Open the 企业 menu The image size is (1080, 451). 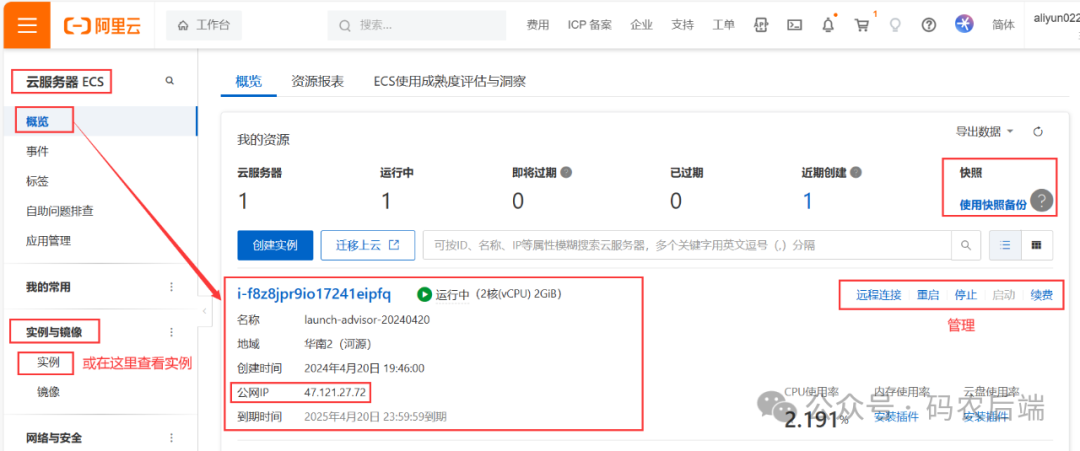(641, 25)
